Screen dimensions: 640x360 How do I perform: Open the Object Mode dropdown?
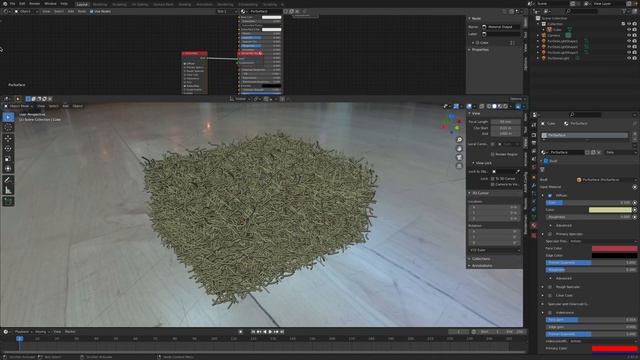[x=18, y=106]
